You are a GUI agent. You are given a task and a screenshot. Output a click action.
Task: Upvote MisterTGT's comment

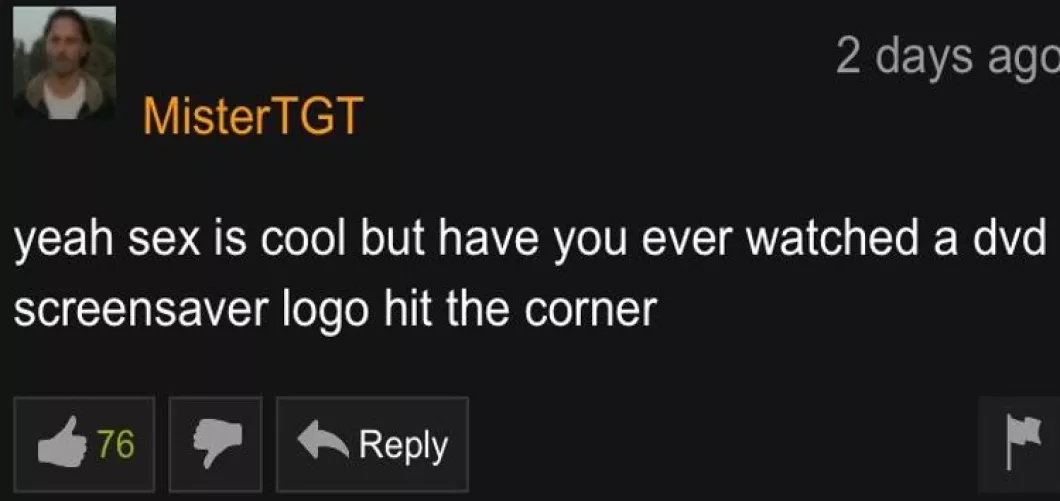tap(85, 444)
